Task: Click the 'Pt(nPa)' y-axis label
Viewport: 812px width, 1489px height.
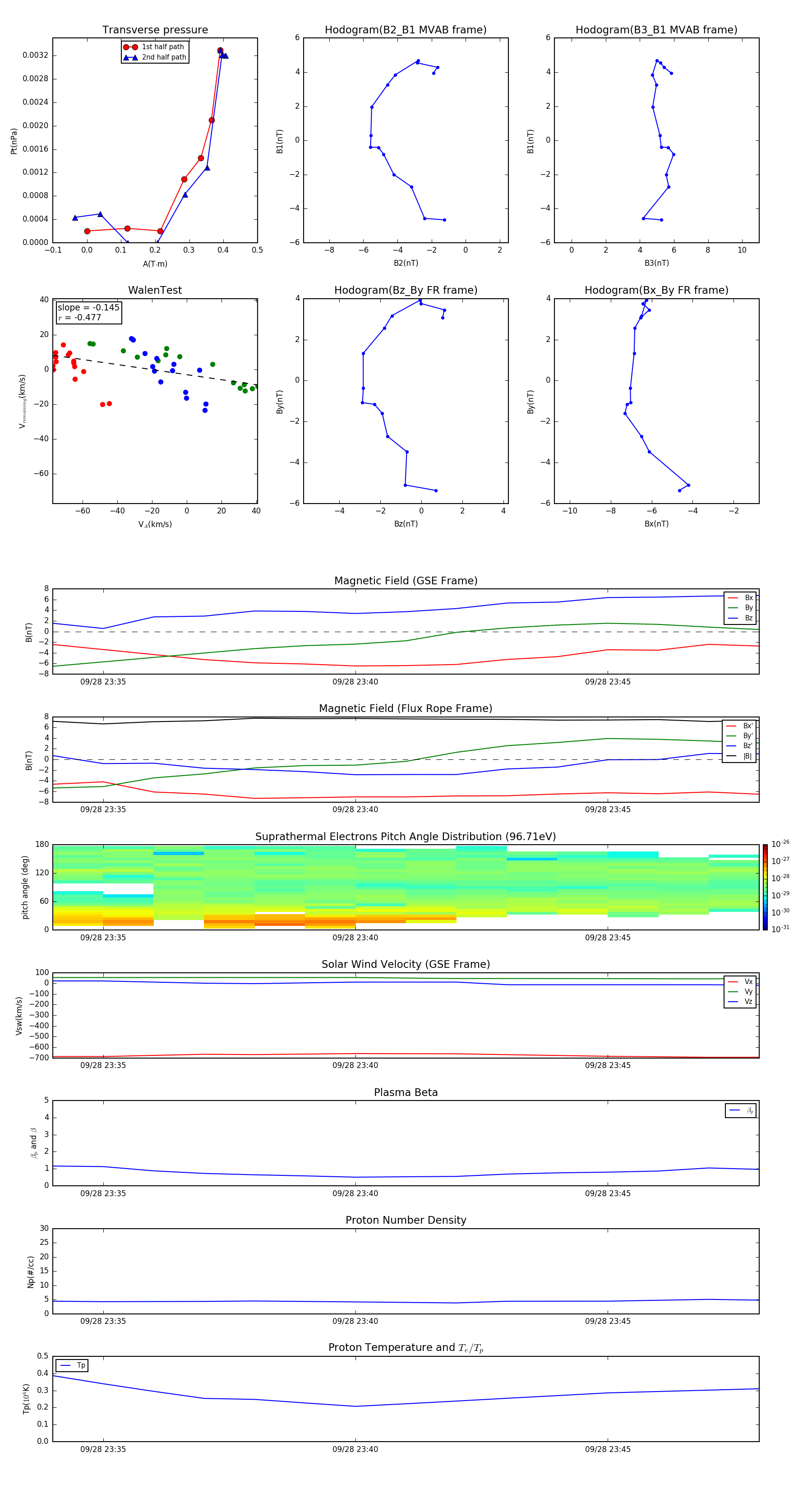Action: (14, 141)
